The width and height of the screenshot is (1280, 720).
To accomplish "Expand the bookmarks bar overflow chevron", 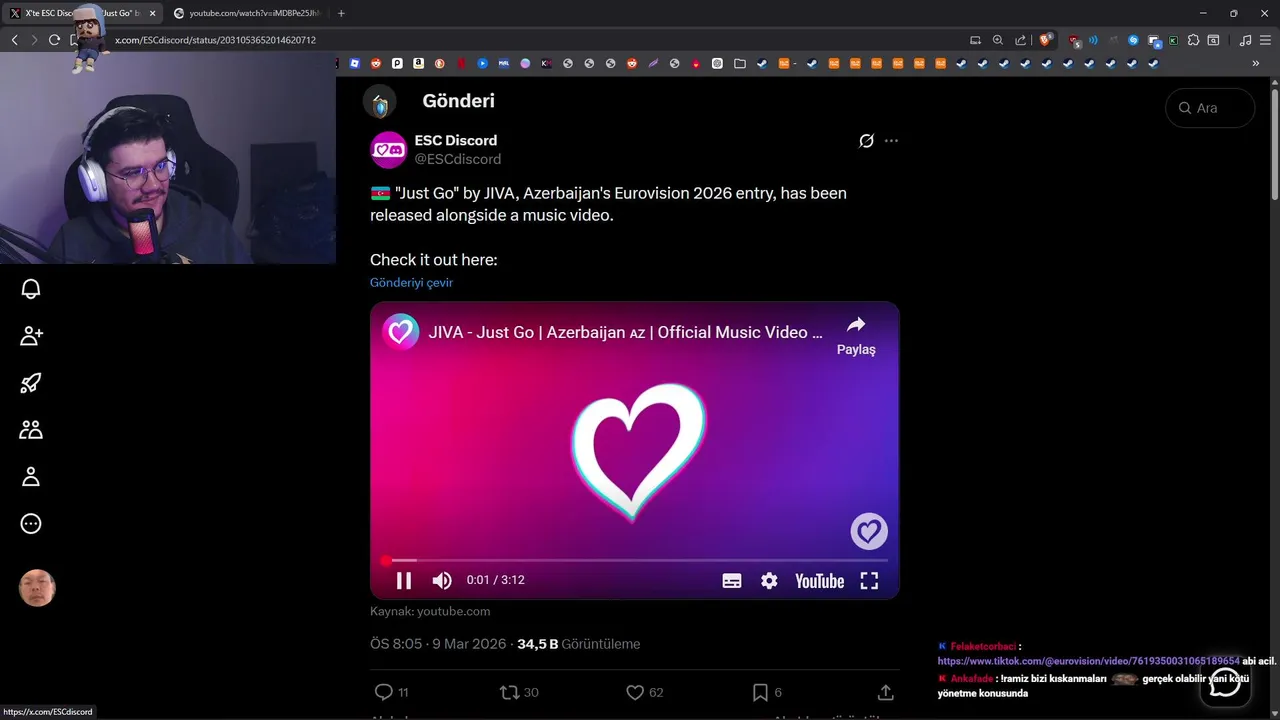I will click(1255, 63).
